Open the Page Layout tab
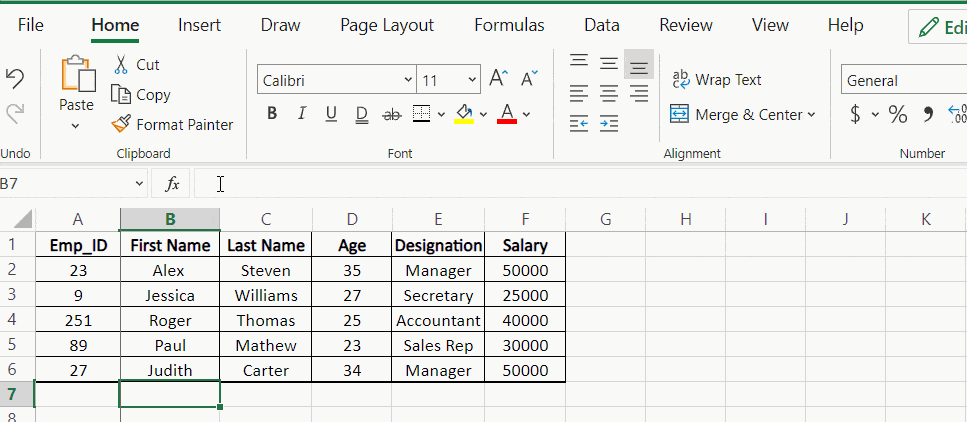This screenshot has height=422, width=967. (387, 26)
